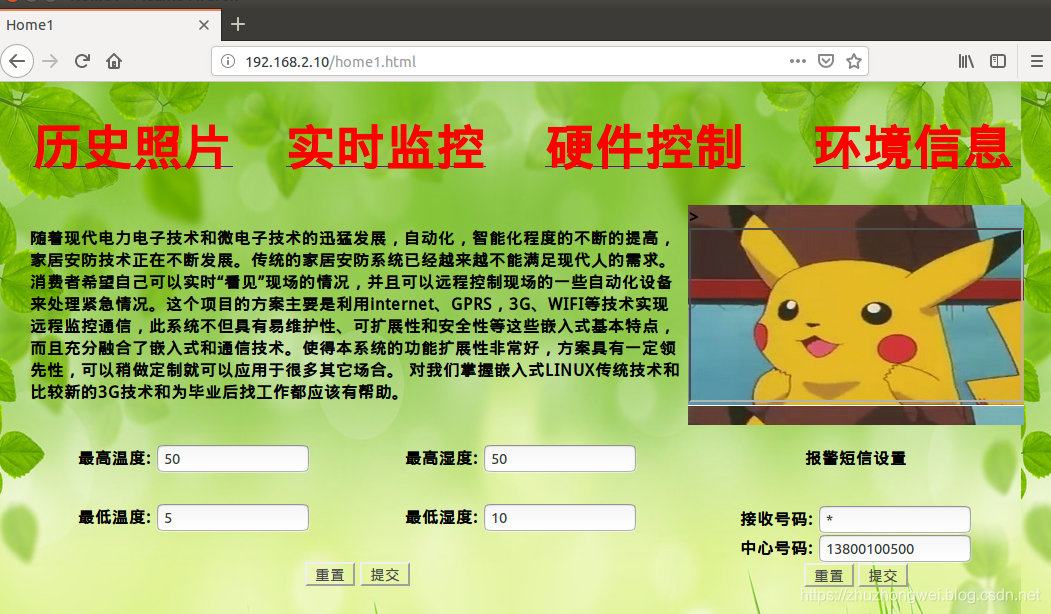Click the 最高温度 input field

(233, 458)
